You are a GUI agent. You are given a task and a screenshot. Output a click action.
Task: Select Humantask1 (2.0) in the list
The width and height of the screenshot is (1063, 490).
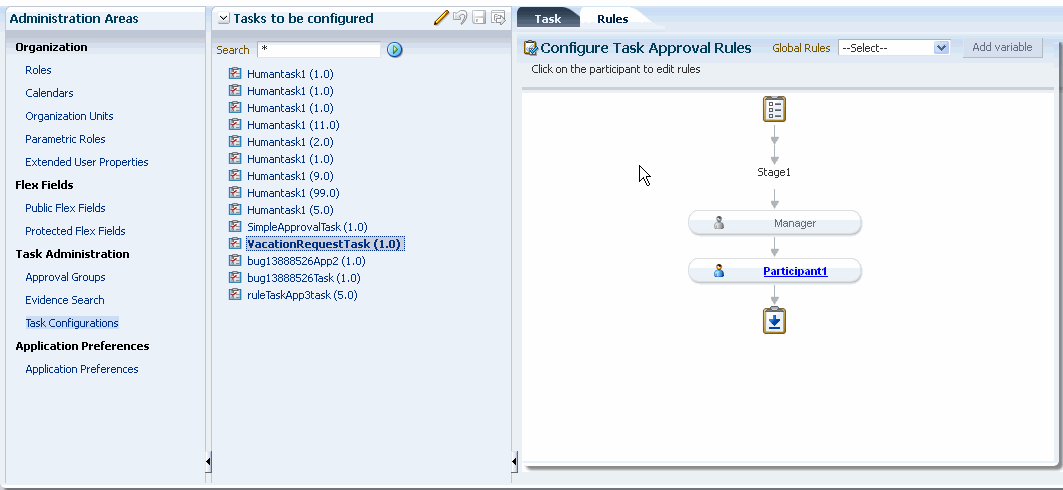click(x=290, y=142)
